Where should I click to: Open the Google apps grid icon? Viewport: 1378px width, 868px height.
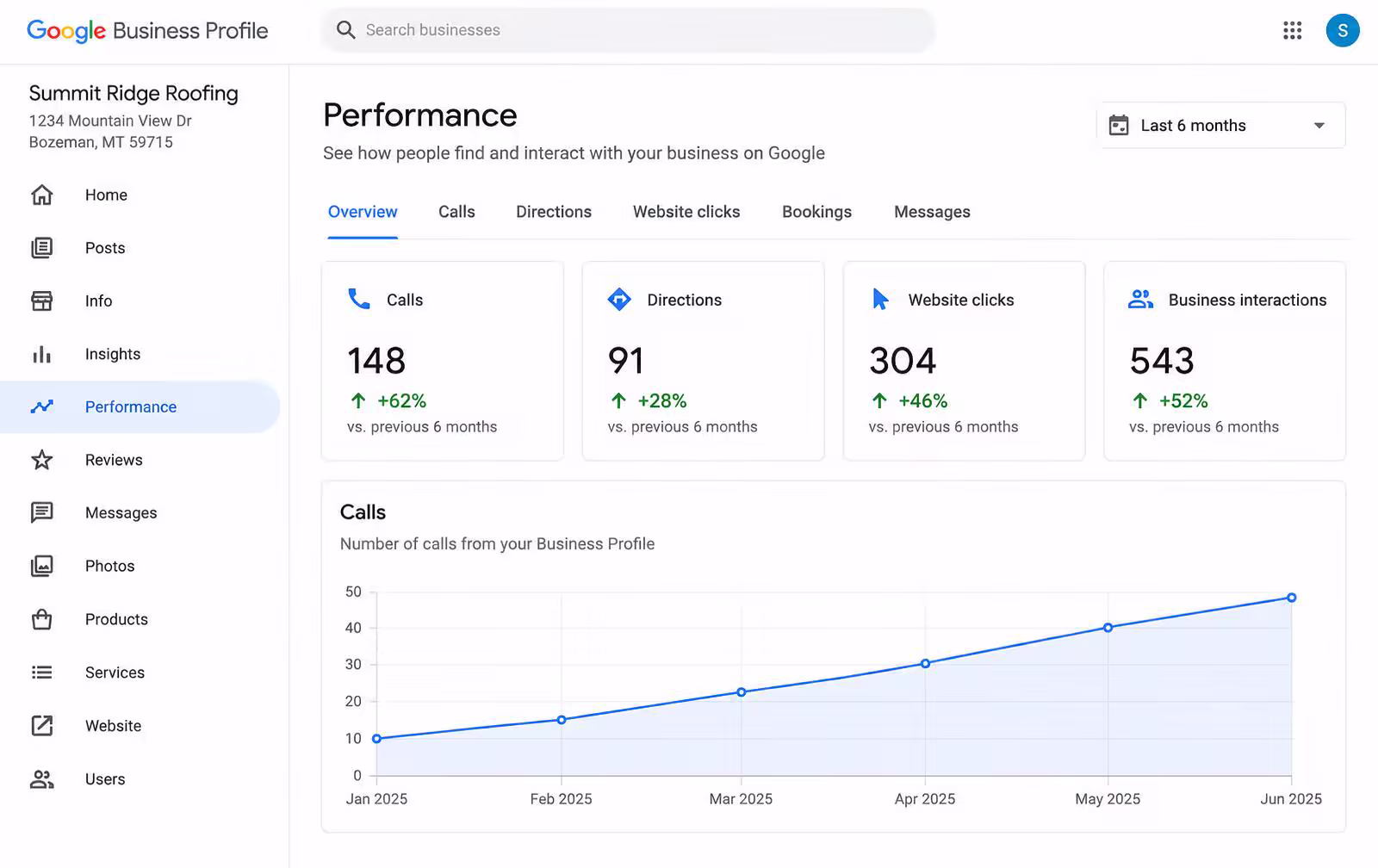(1292, 31)
